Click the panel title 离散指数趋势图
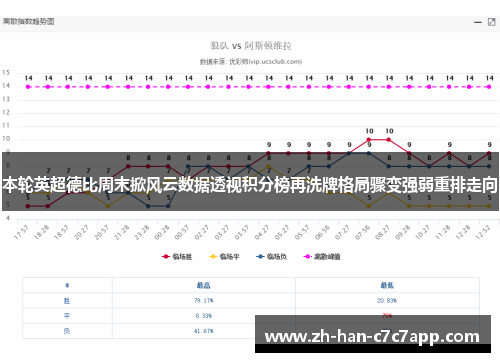 click(x=28, y=22)
